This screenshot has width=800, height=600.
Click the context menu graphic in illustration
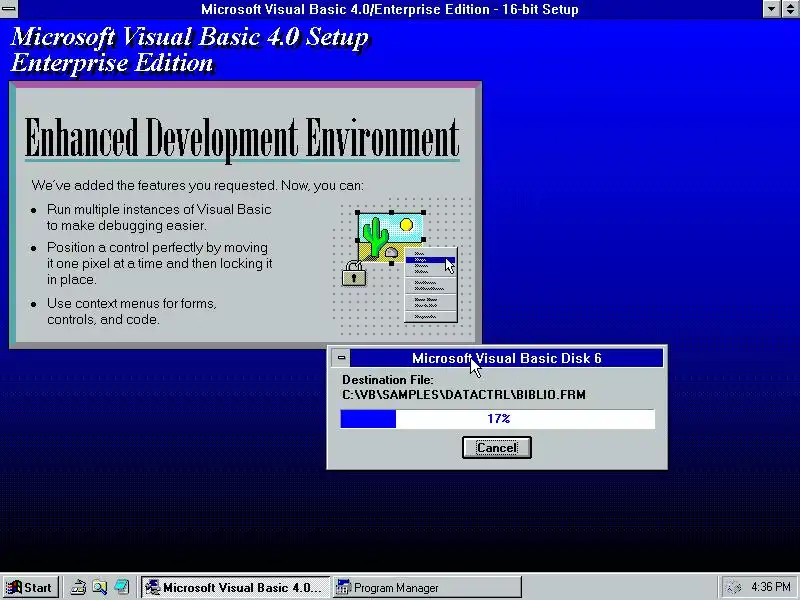[431, 285]
